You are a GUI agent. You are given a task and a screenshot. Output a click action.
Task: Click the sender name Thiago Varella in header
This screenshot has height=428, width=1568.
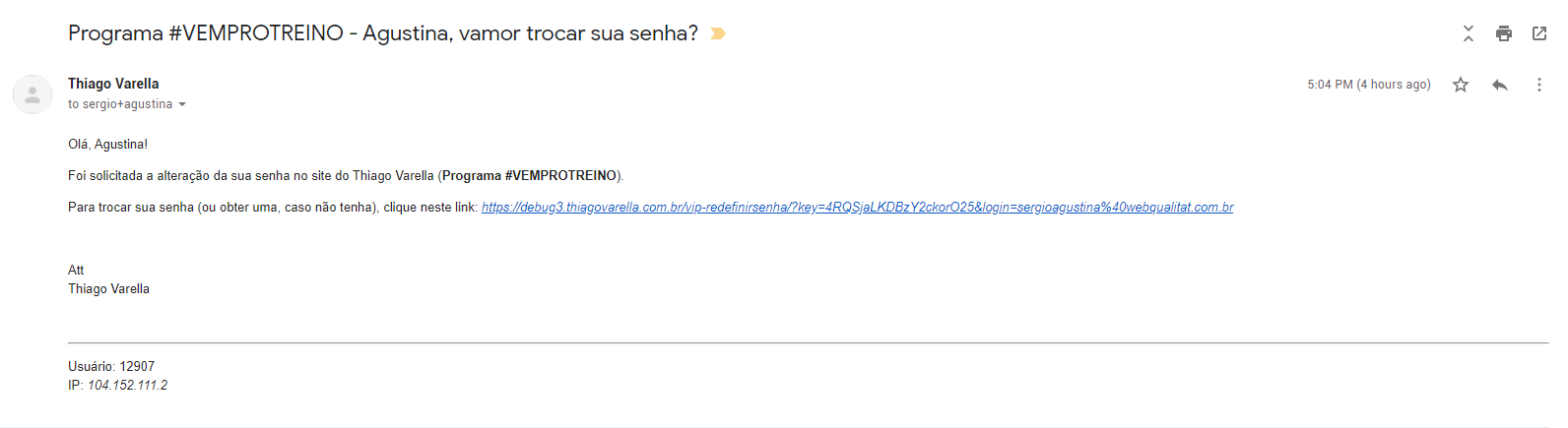click(x=113, y=84)
